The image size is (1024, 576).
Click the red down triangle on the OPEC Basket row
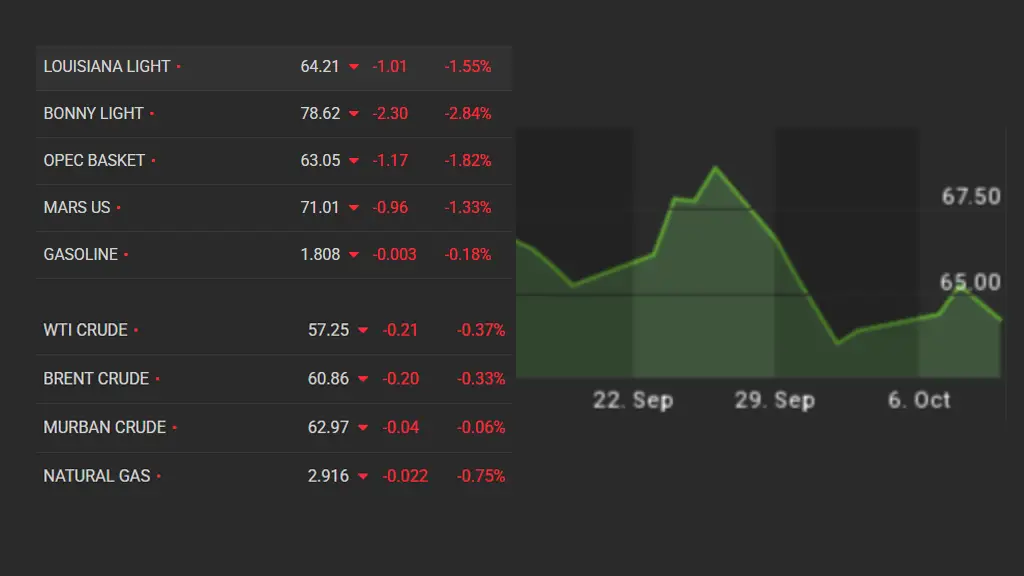click(353, 161)
